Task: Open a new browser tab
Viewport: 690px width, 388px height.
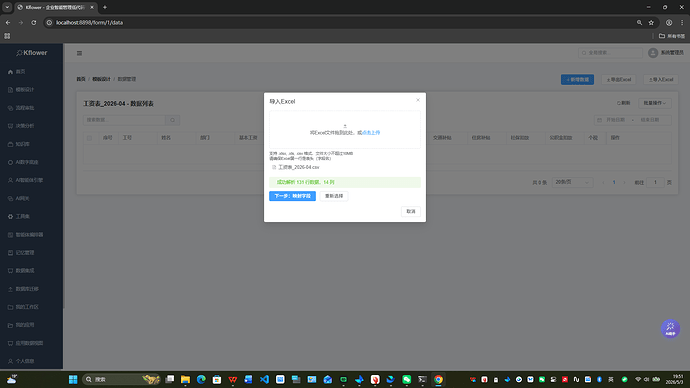Action: (105, 7)
